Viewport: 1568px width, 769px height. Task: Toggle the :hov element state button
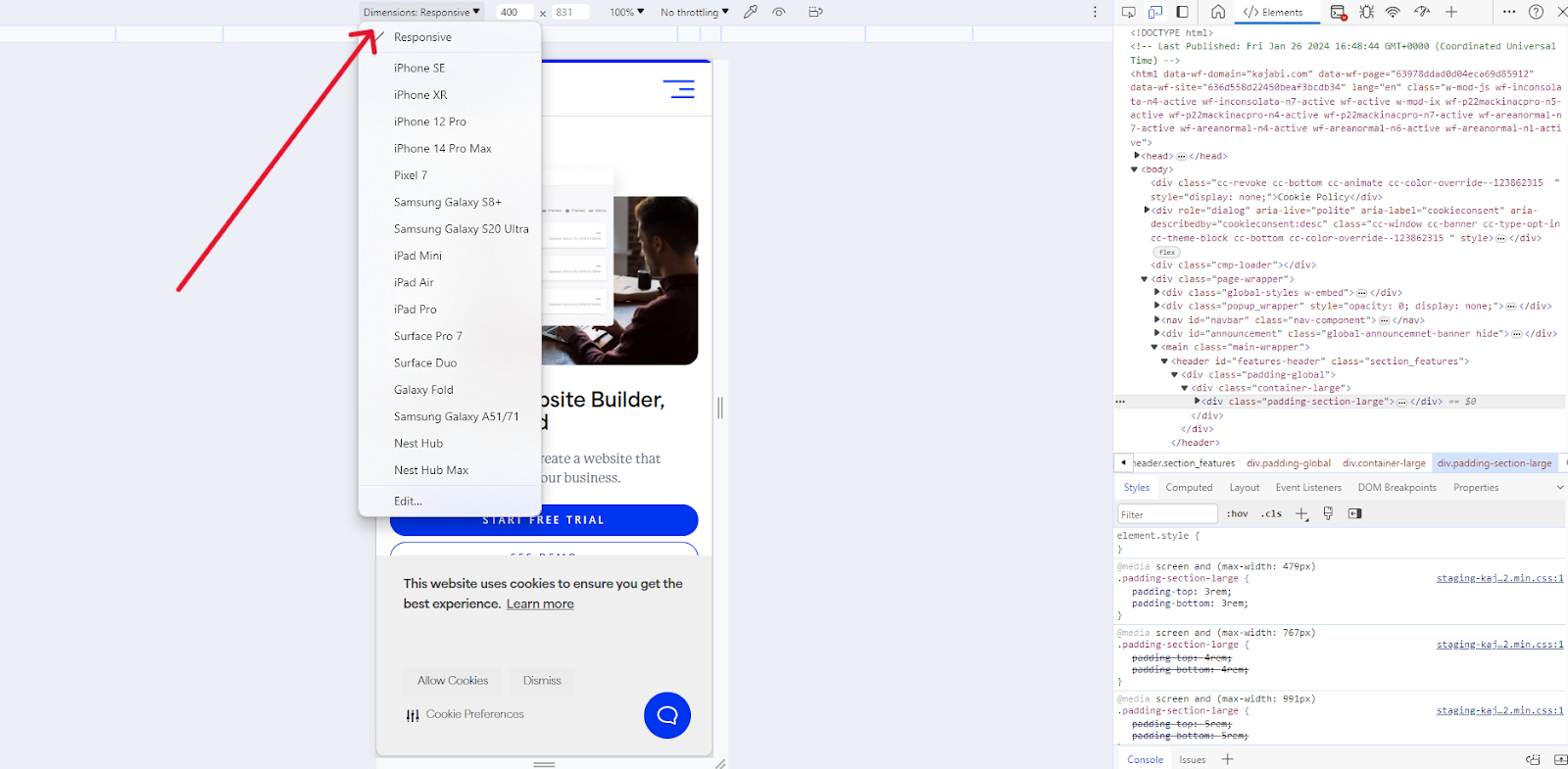1238,514
